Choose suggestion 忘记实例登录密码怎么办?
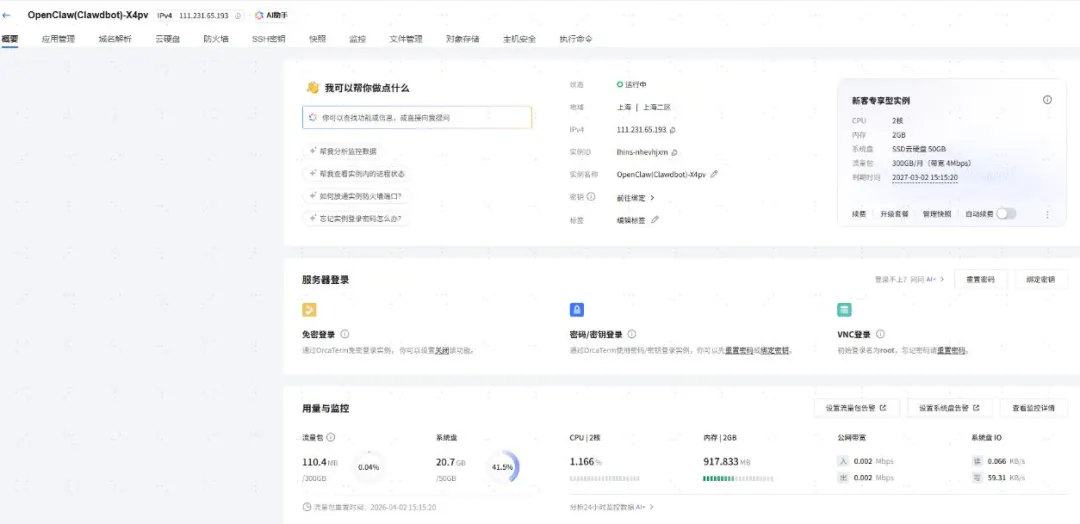 356,218
